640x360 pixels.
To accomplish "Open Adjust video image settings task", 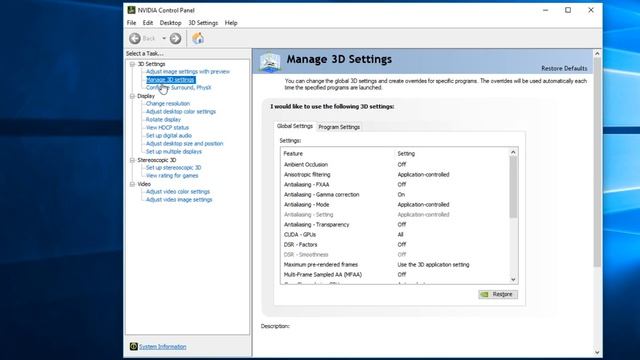I will [179, 200].
